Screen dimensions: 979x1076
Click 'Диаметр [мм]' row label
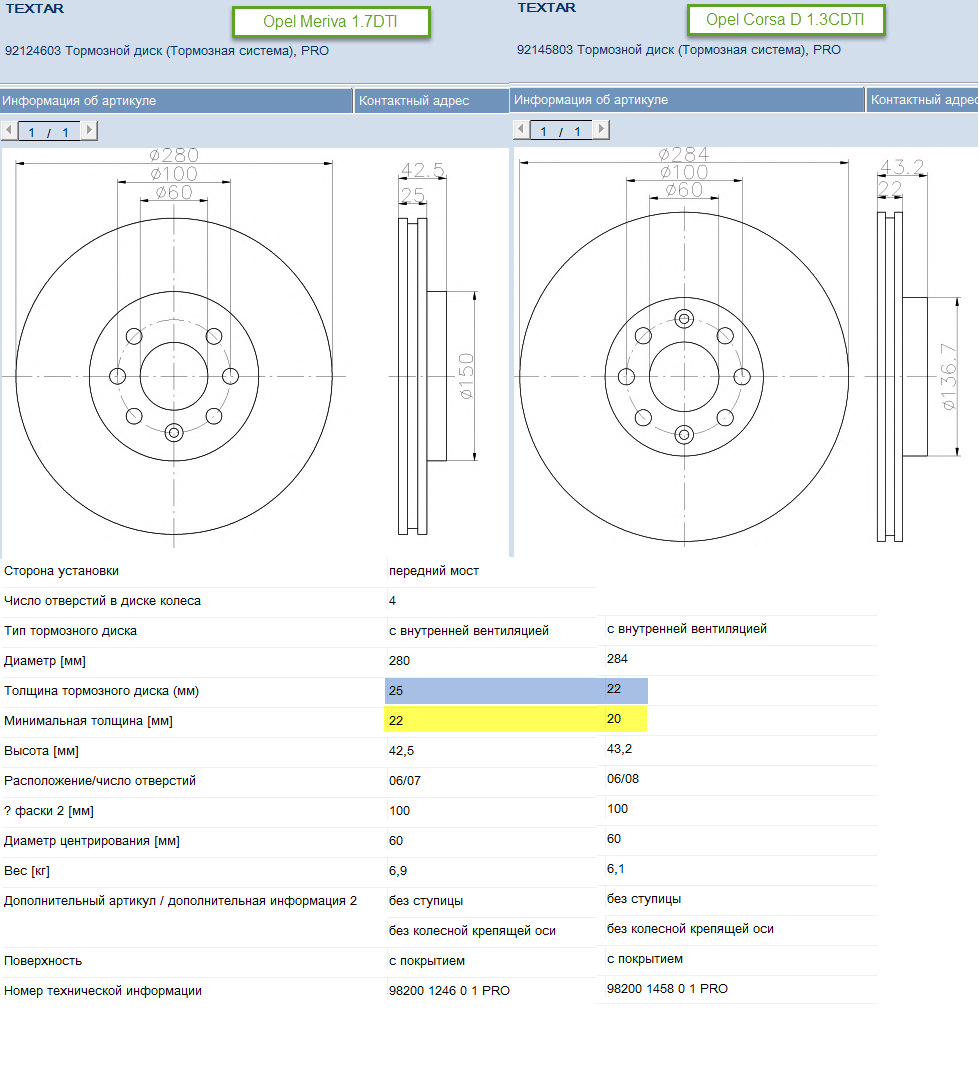click(45, 662)
